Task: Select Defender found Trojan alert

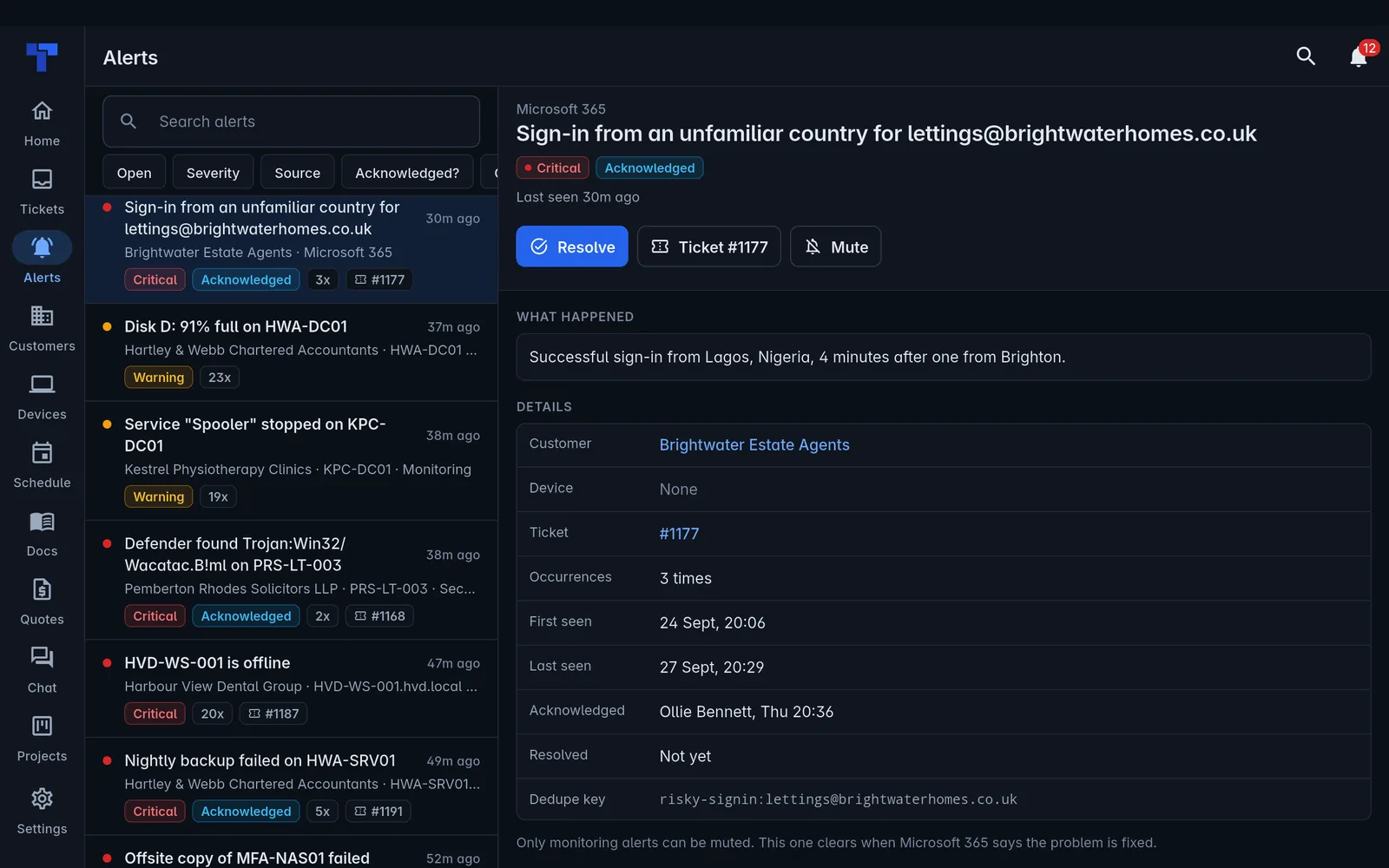Action: (x=292, y=580)
